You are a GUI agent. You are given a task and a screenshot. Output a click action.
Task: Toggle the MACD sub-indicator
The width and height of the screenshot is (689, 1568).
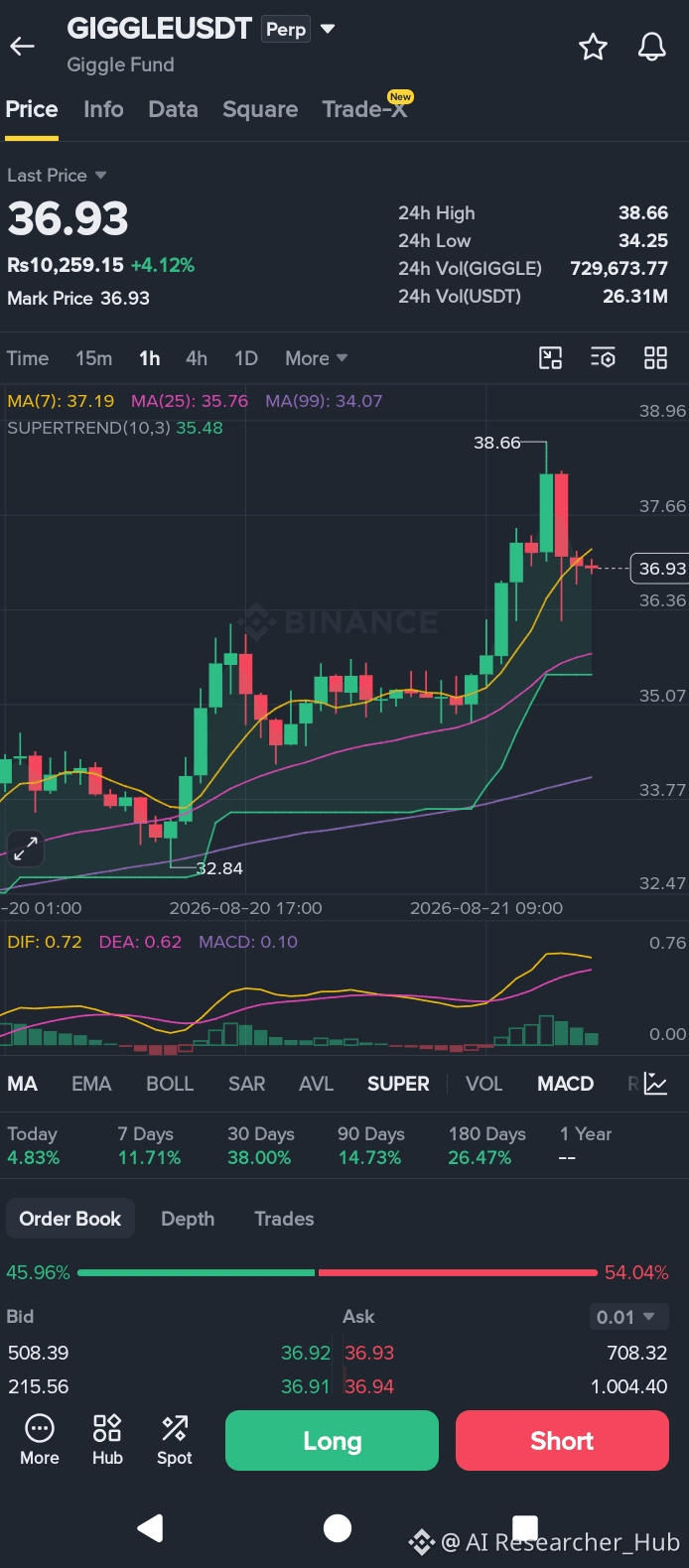pyautogui.click(x=565, y=1084)
